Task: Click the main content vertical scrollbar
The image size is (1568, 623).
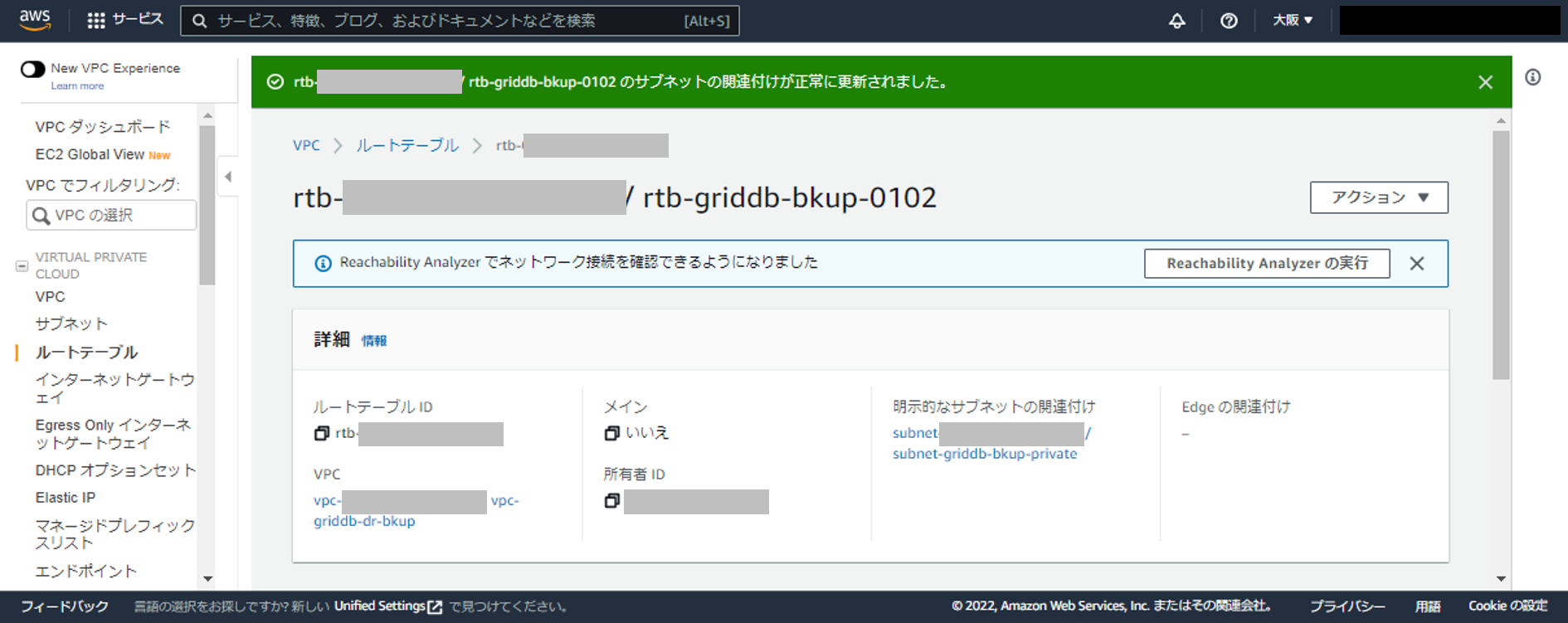Action: point(1501,255)
